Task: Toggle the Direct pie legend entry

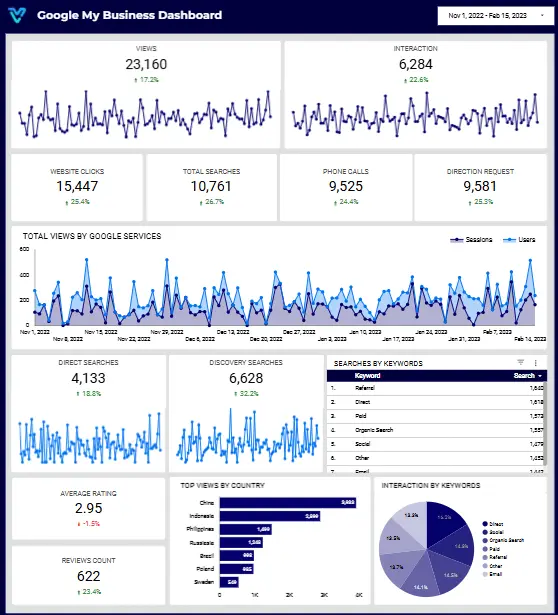Action: click(493, 524)
